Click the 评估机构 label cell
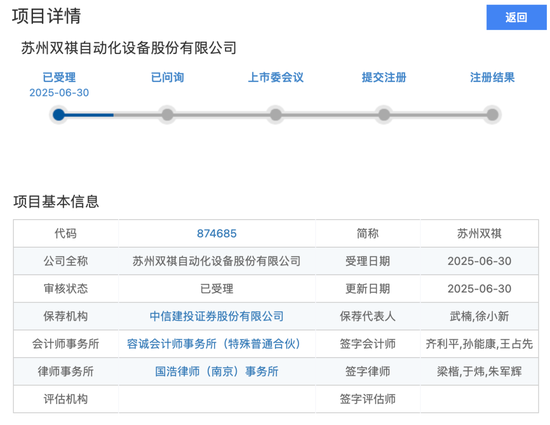 pos(66,399)
